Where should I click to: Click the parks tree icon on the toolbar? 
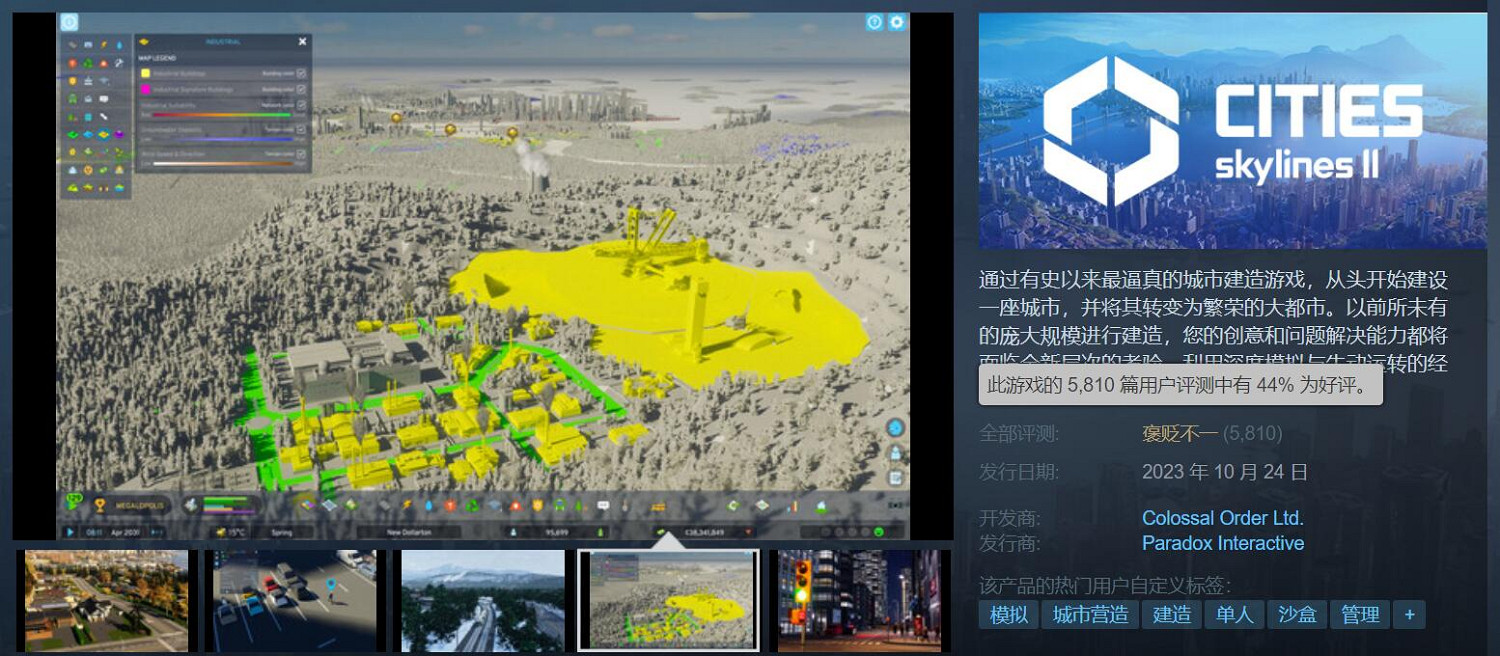pyautogui.click(x=578, y=505)
